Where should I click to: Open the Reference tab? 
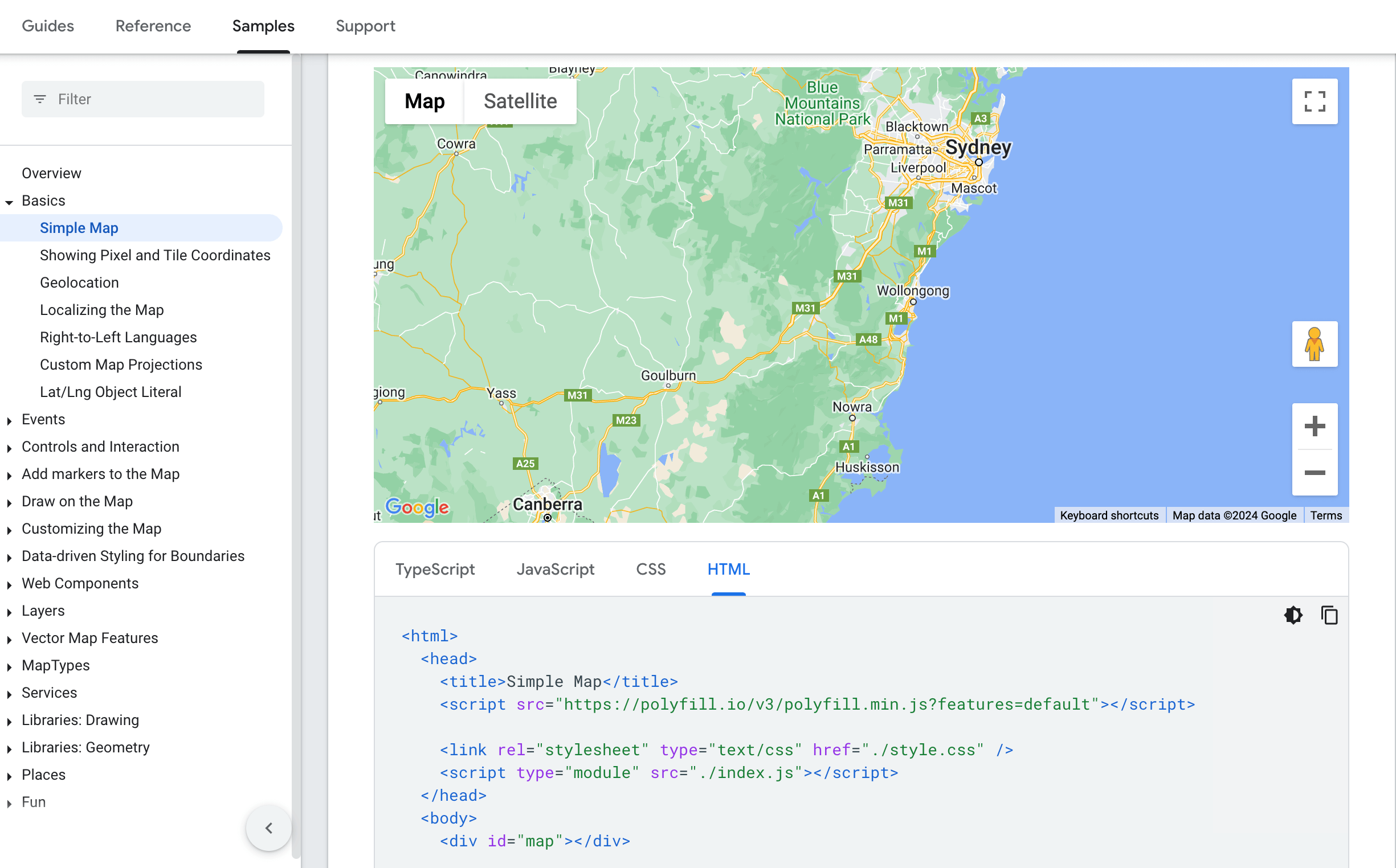(153, 26)
